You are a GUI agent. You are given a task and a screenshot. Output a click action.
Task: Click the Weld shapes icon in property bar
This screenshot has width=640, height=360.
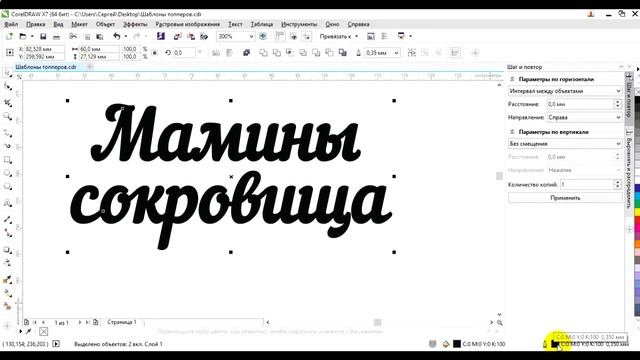click(264, 53)
